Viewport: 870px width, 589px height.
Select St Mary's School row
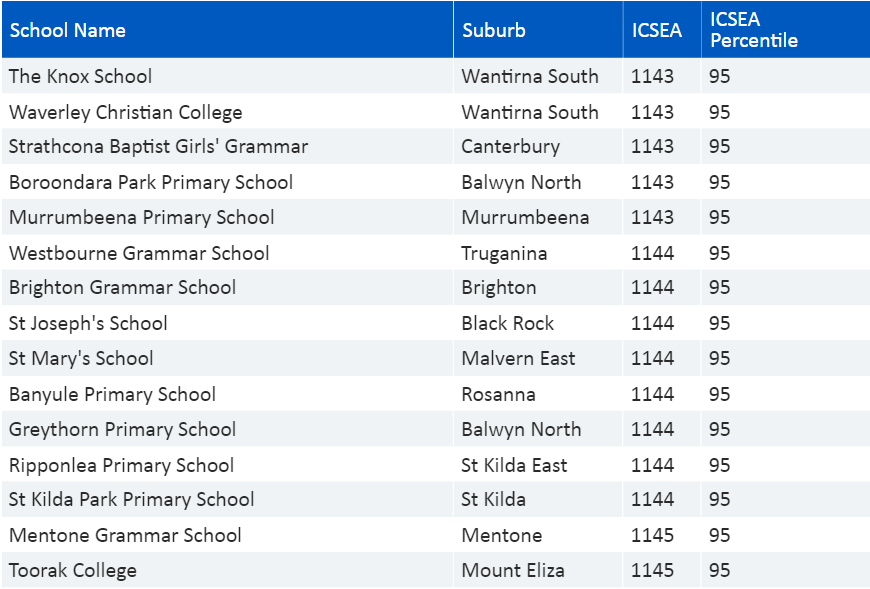click(435, 358)
